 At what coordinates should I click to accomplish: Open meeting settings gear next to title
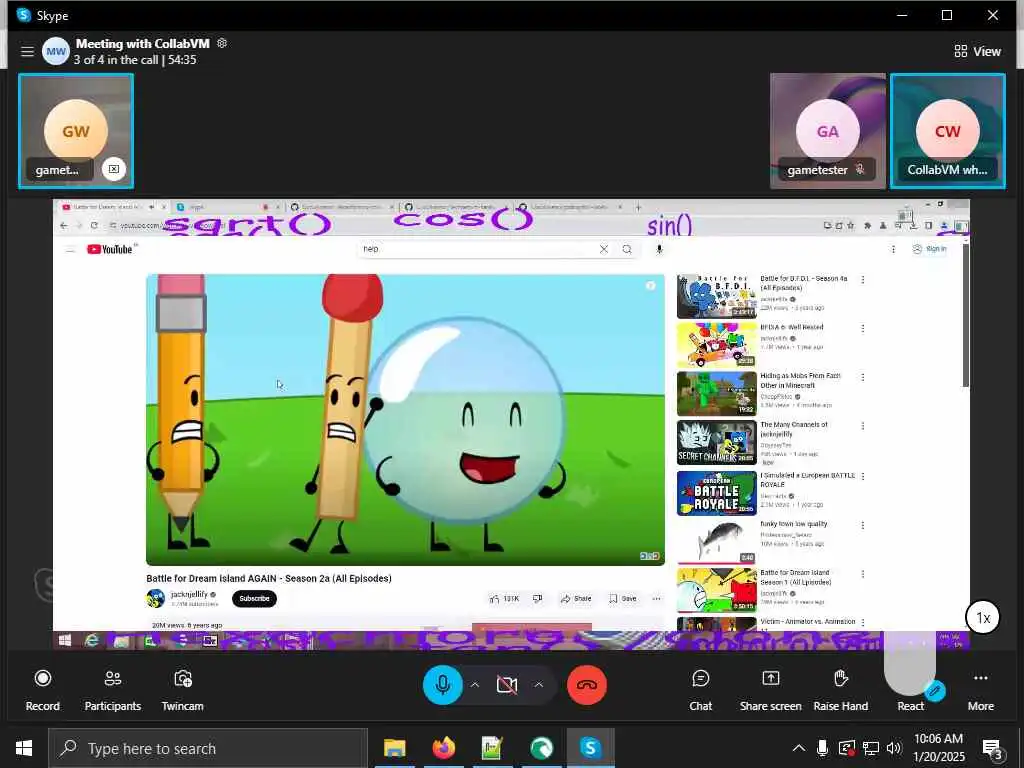pos(222,43)
